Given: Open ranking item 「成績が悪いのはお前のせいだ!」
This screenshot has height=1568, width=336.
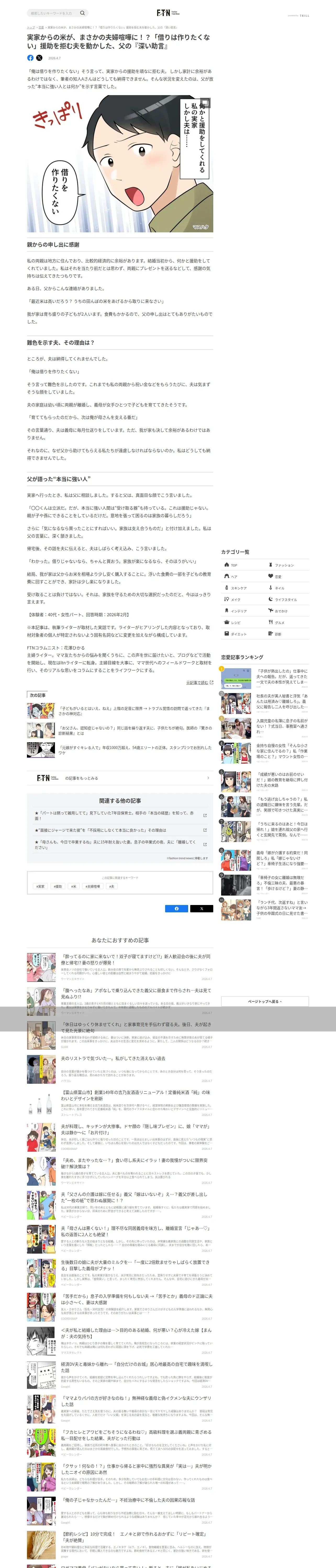Looking at the screenshot, I should 264,782.
